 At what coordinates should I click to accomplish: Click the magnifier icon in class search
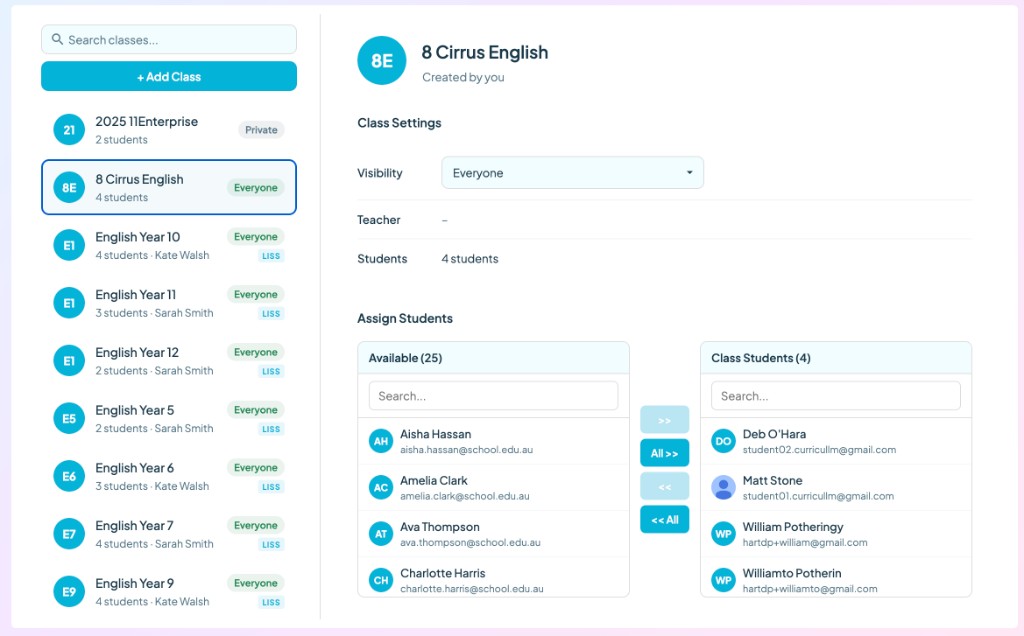tap(55, 38)
